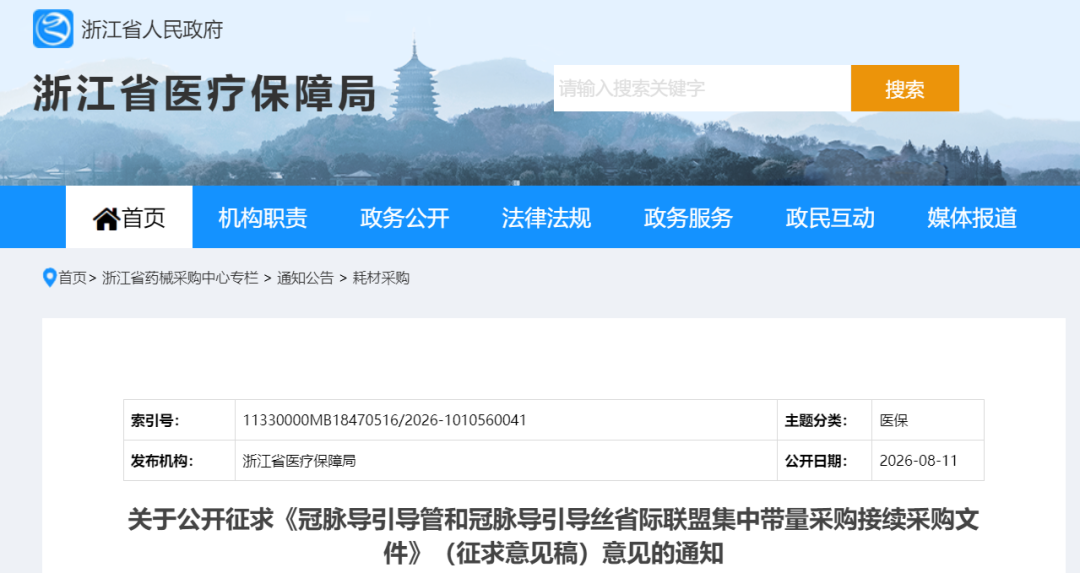The width and height of the screenshot is (1080, 573).
Task: Open the 政务服务 menu item
Action: tap(688, 218)
